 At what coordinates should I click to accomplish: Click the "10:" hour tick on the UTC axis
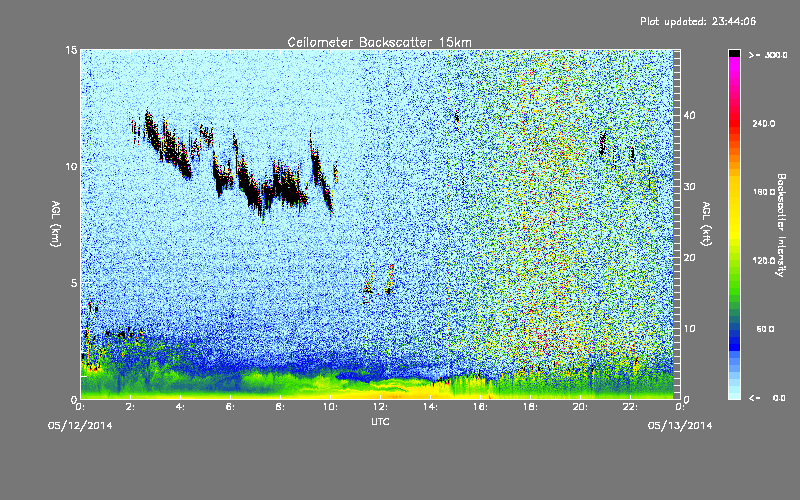coord(330,407)
